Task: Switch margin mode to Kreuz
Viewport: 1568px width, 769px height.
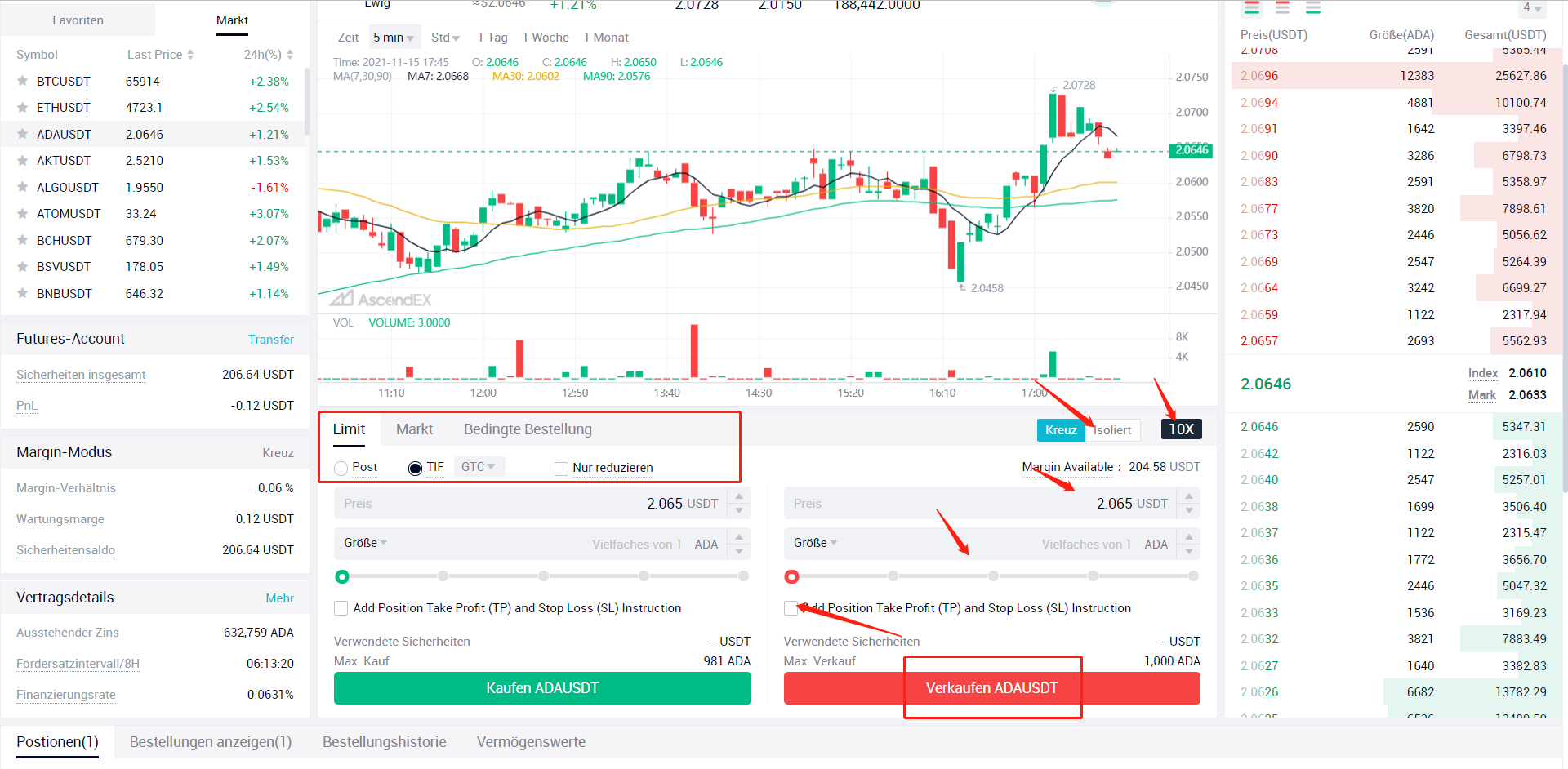Action: (x=1061, y=430)
